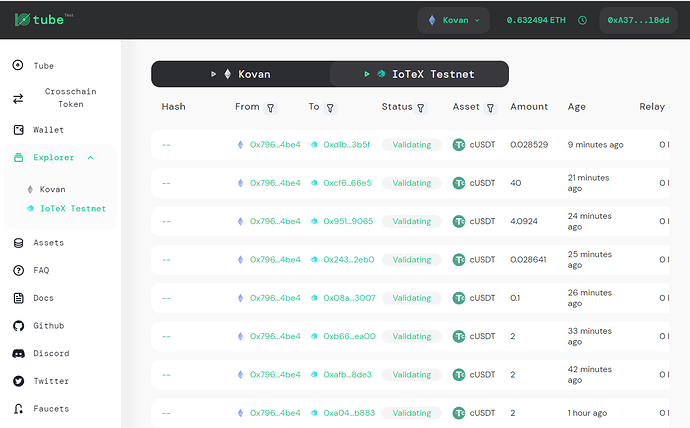Click the crosschain swap arrows icon
Image resolution: width=690 pixels, height=428 pixels.
pyautogui.click(x=18, y=99)
